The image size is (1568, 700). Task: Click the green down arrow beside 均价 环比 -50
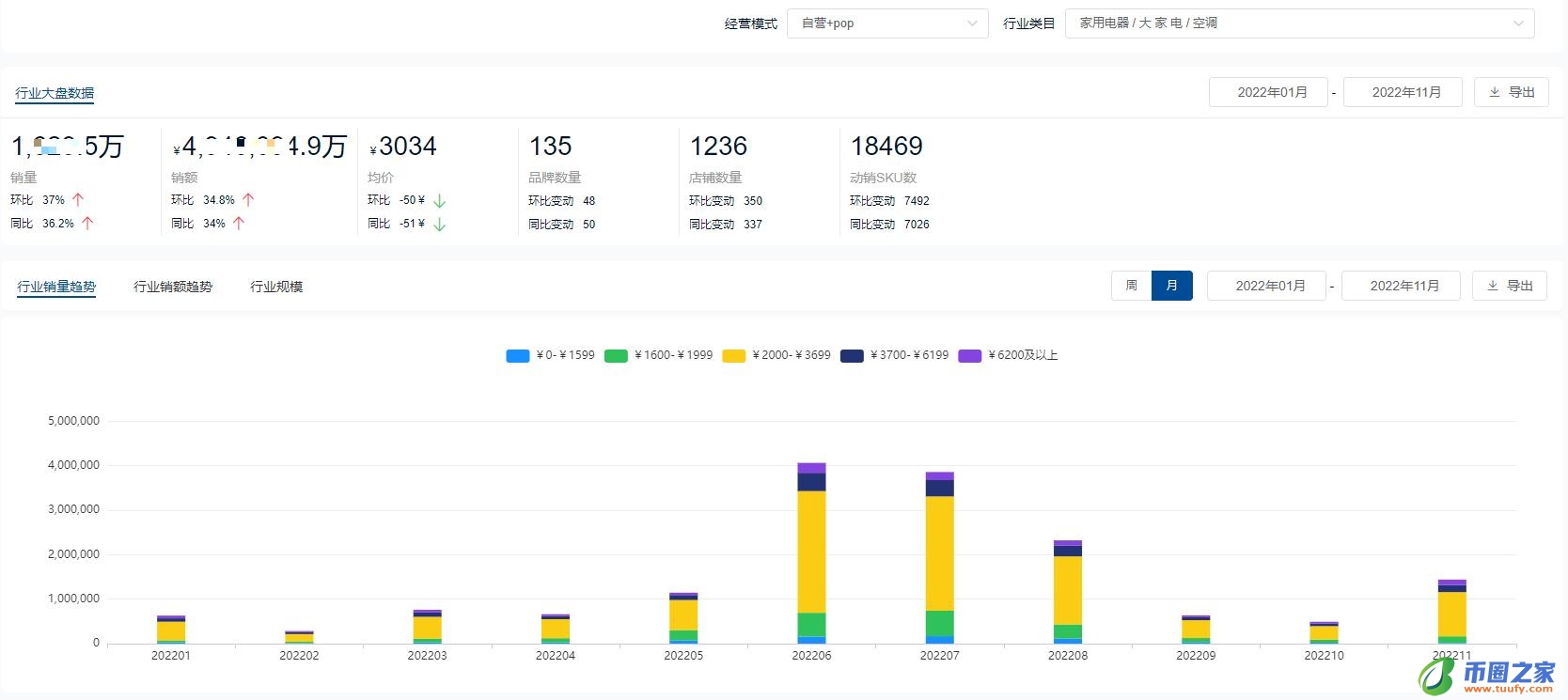coord(439,201)
